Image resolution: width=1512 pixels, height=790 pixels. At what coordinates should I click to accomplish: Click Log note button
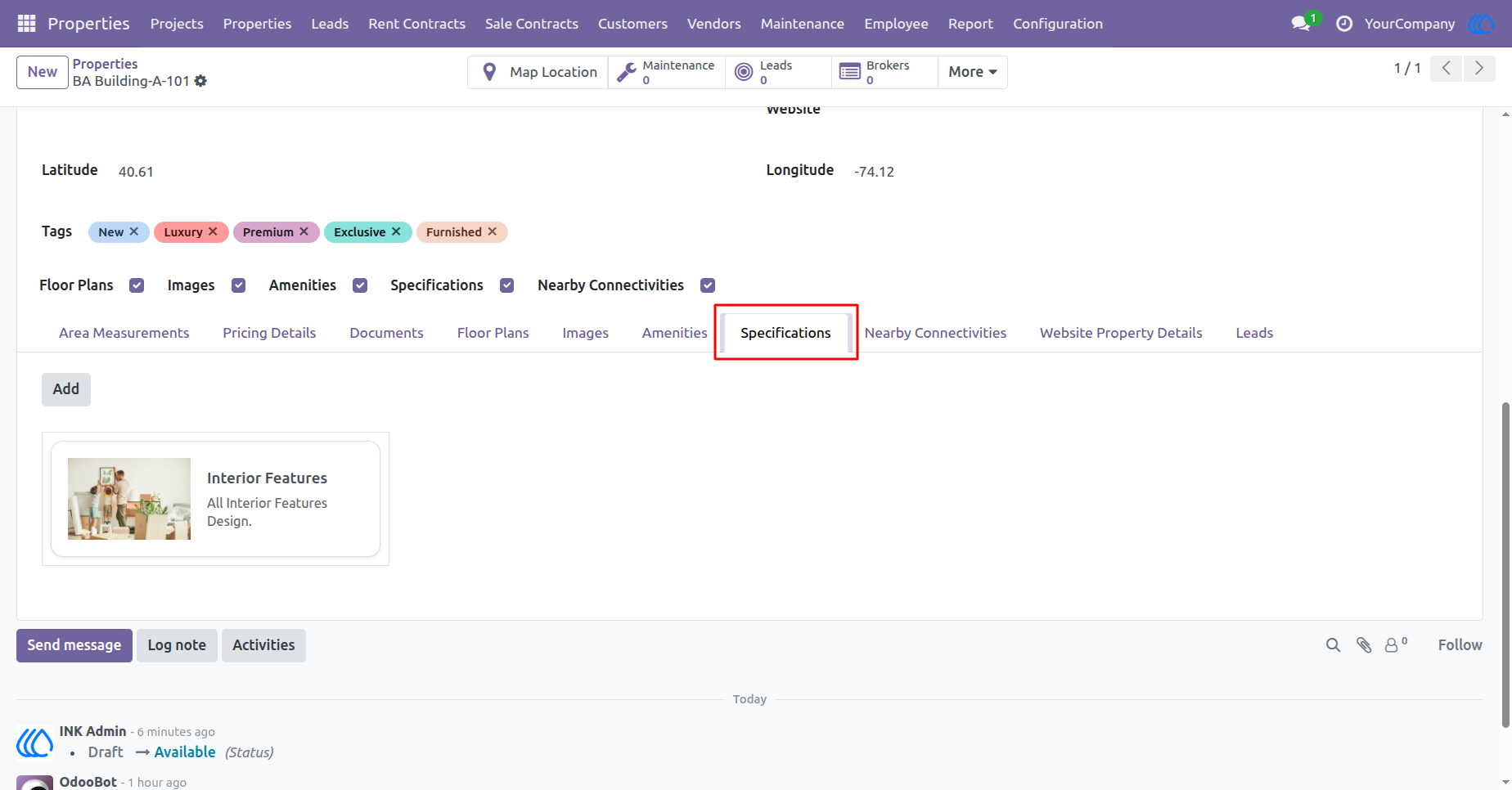(x=177, y=645)
